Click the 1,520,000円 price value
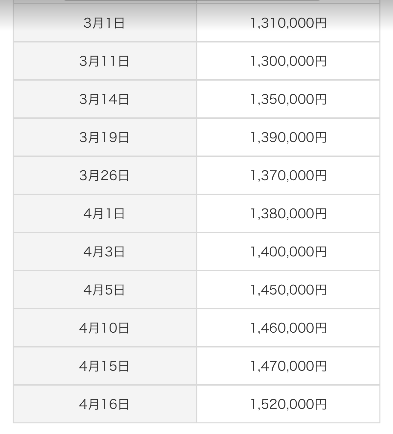This screenshot has width=393, height=434. [288, 404]
